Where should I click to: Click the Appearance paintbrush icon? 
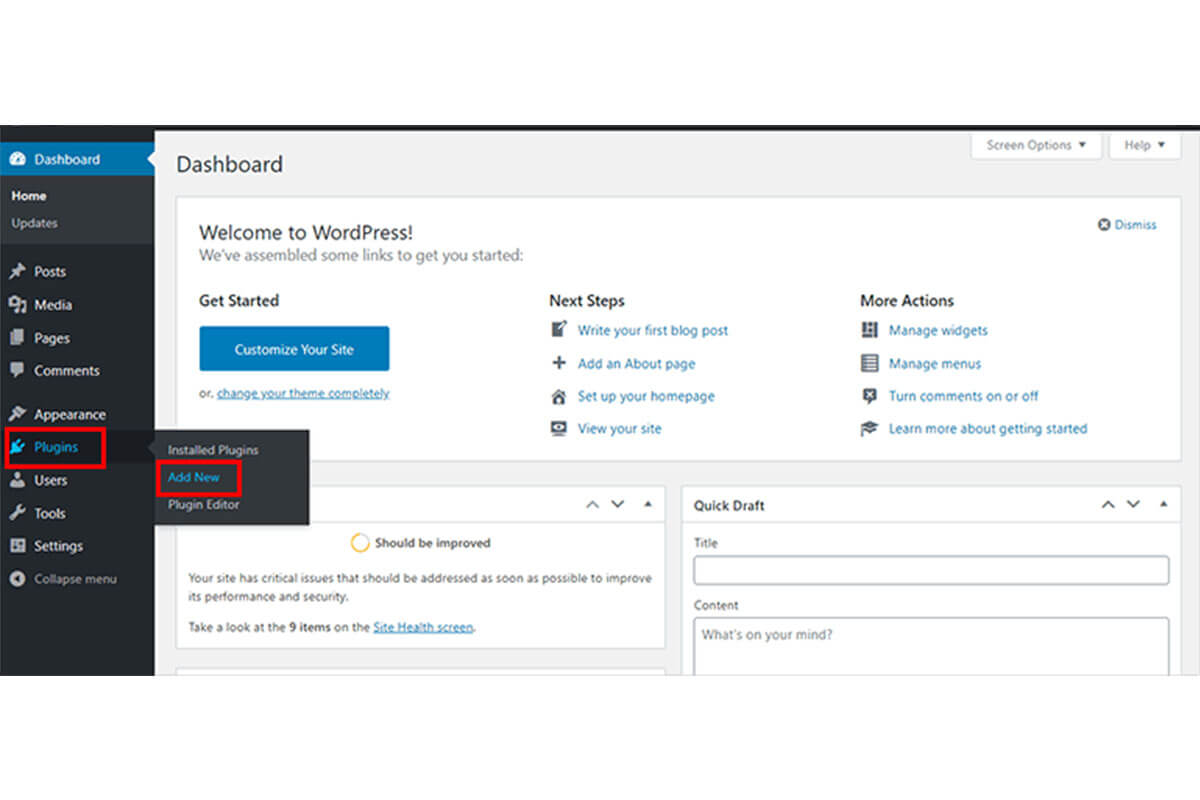pos(17,414)
